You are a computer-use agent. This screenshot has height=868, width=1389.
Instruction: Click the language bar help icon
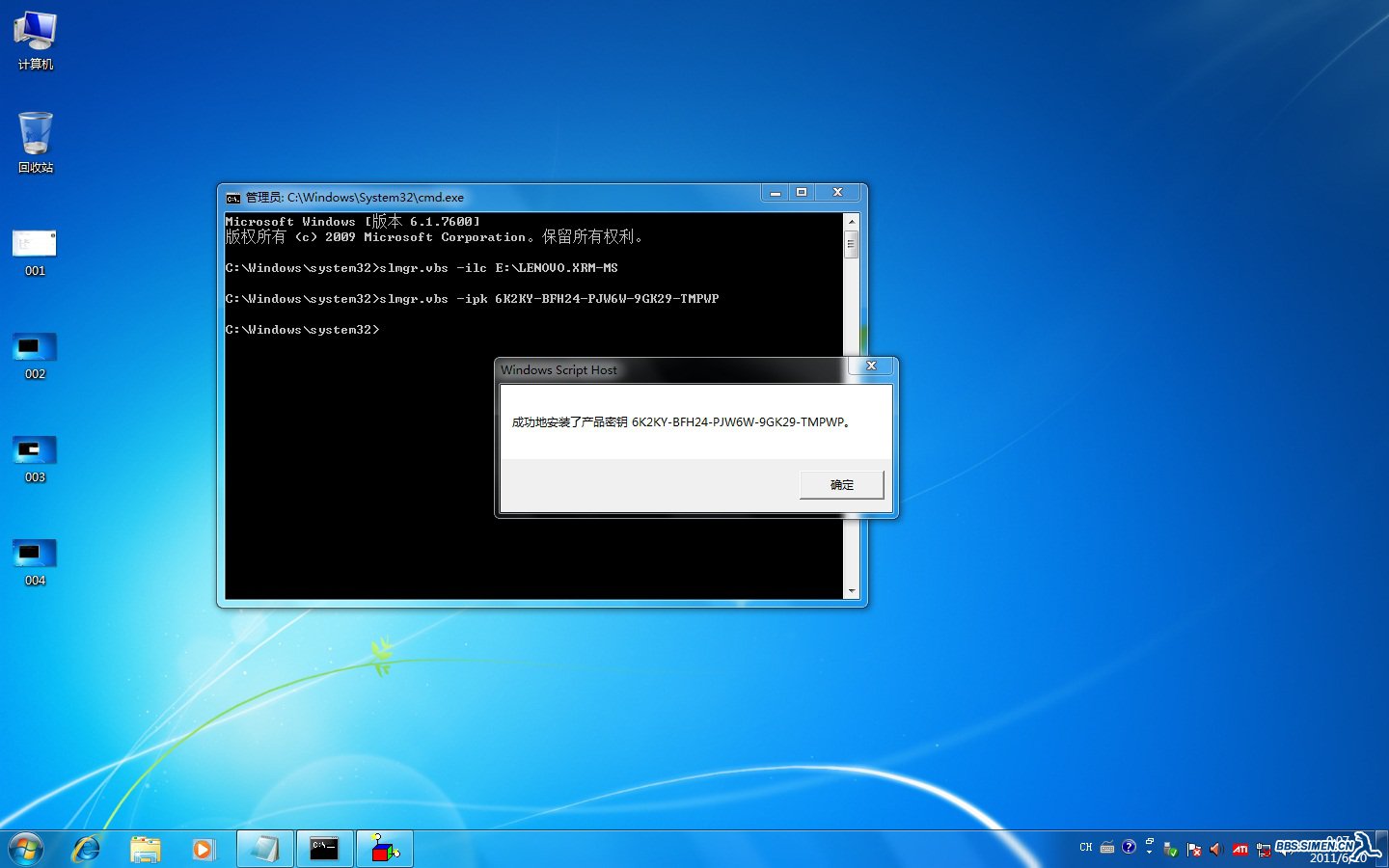pos(1129,847)
